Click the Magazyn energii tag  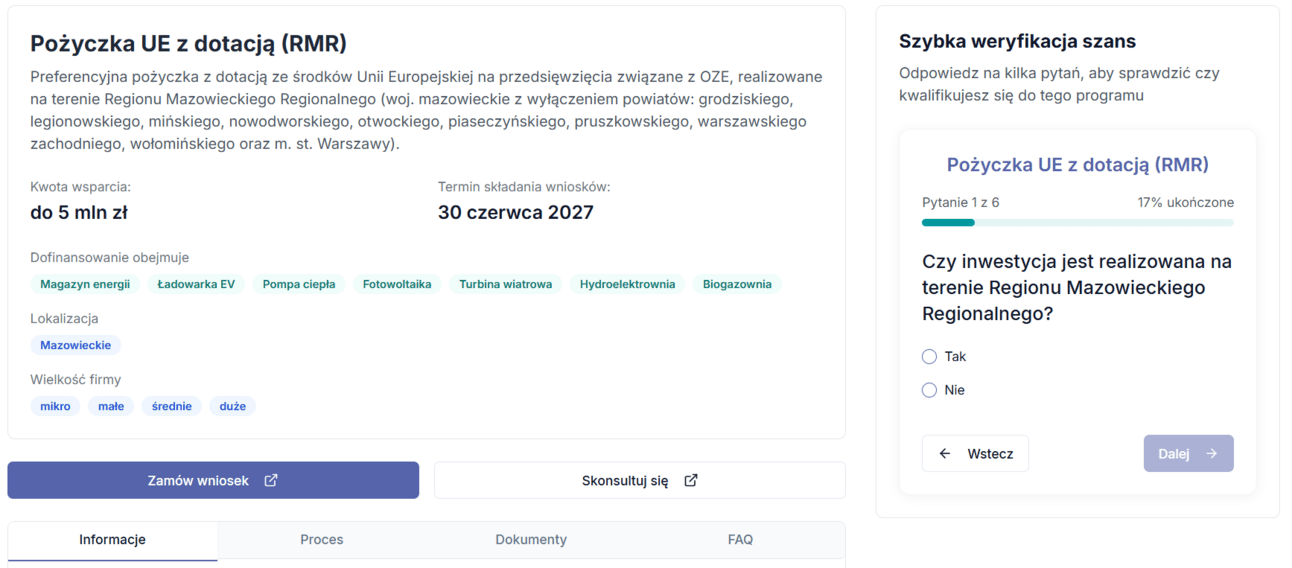(85, 284)
